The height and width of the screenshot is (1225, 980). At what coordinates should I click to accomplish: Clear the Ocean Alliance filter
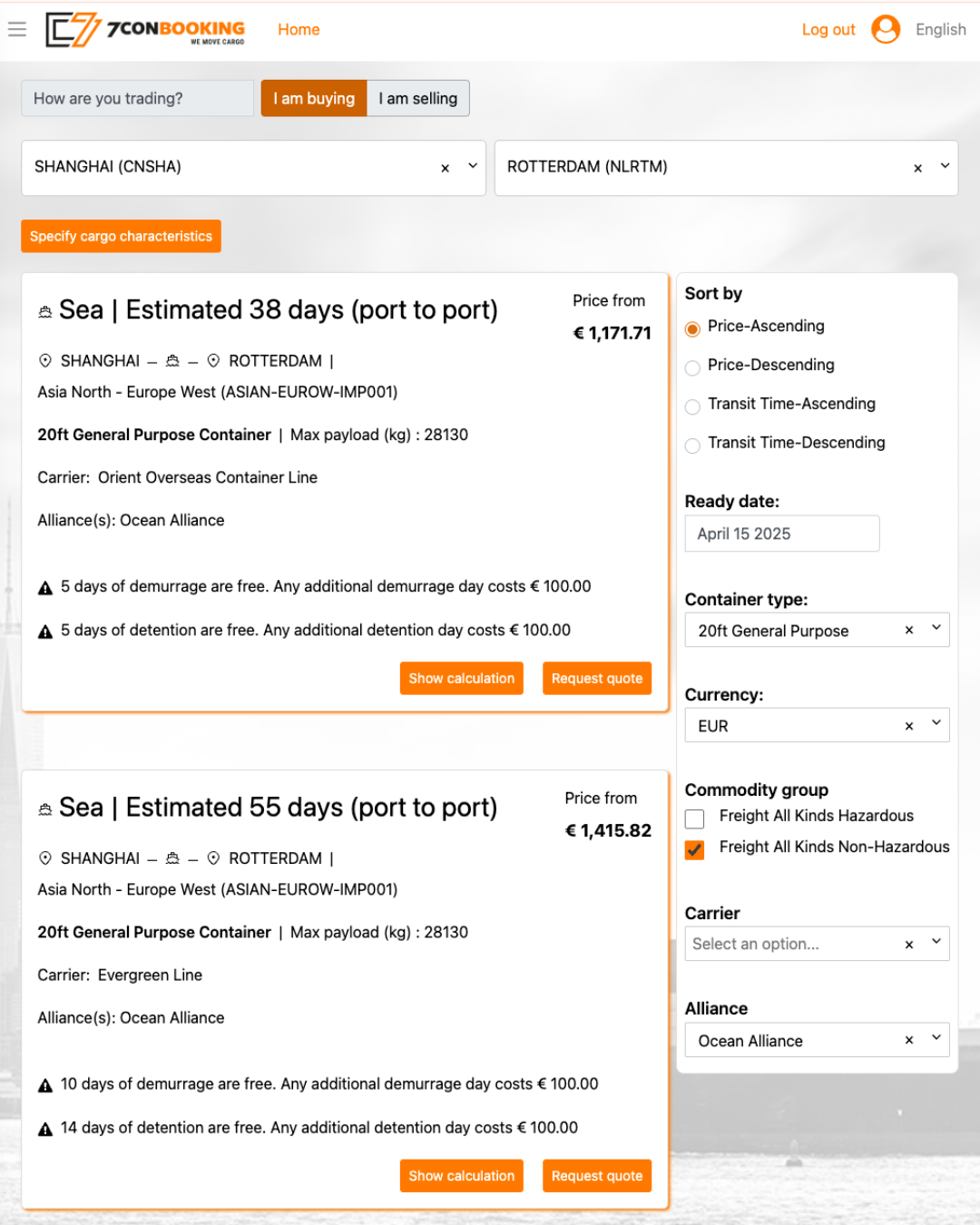pos(909,1040)
